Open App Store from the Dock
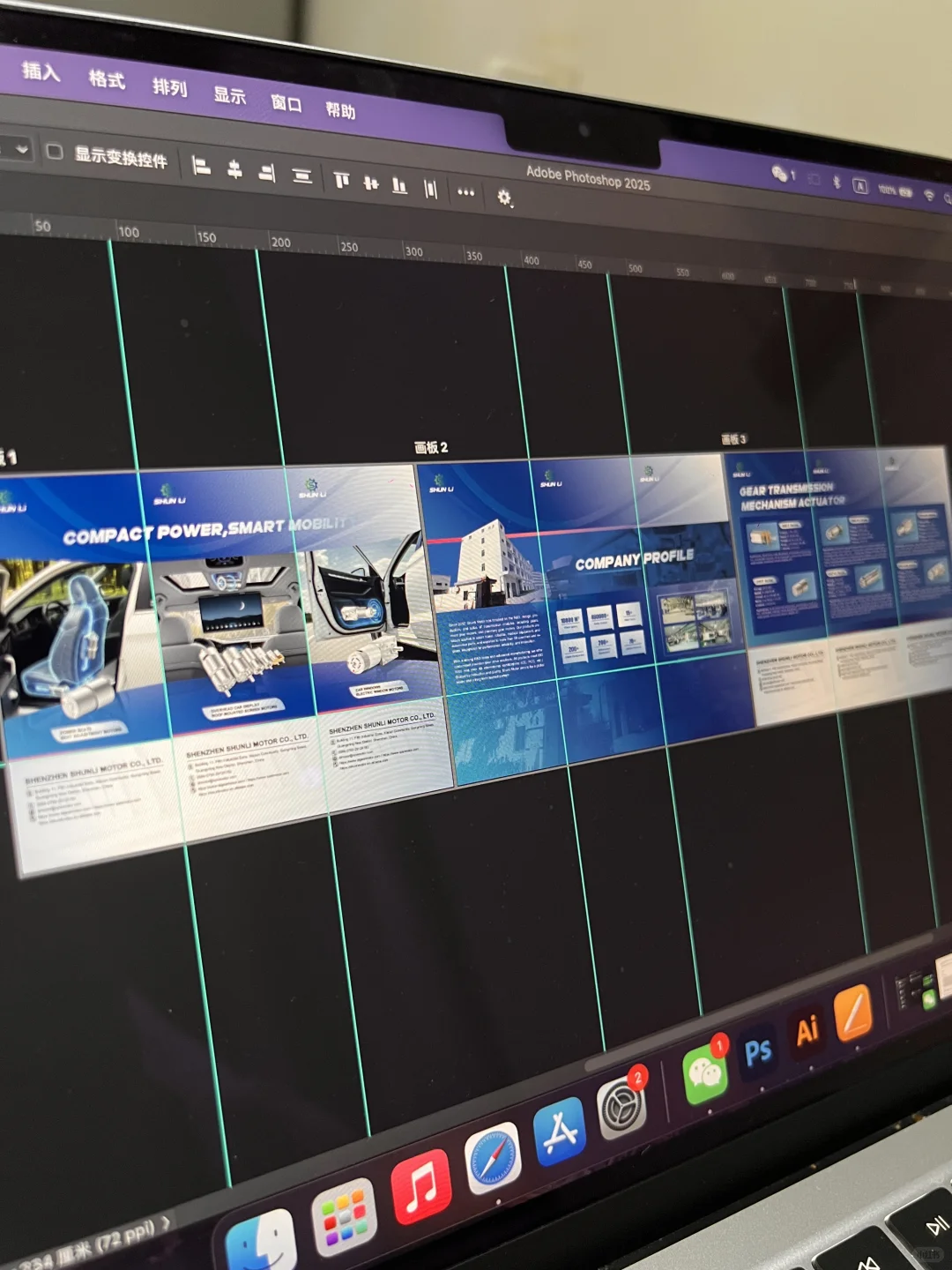 pyautogui.click(x=560, y=1131)
